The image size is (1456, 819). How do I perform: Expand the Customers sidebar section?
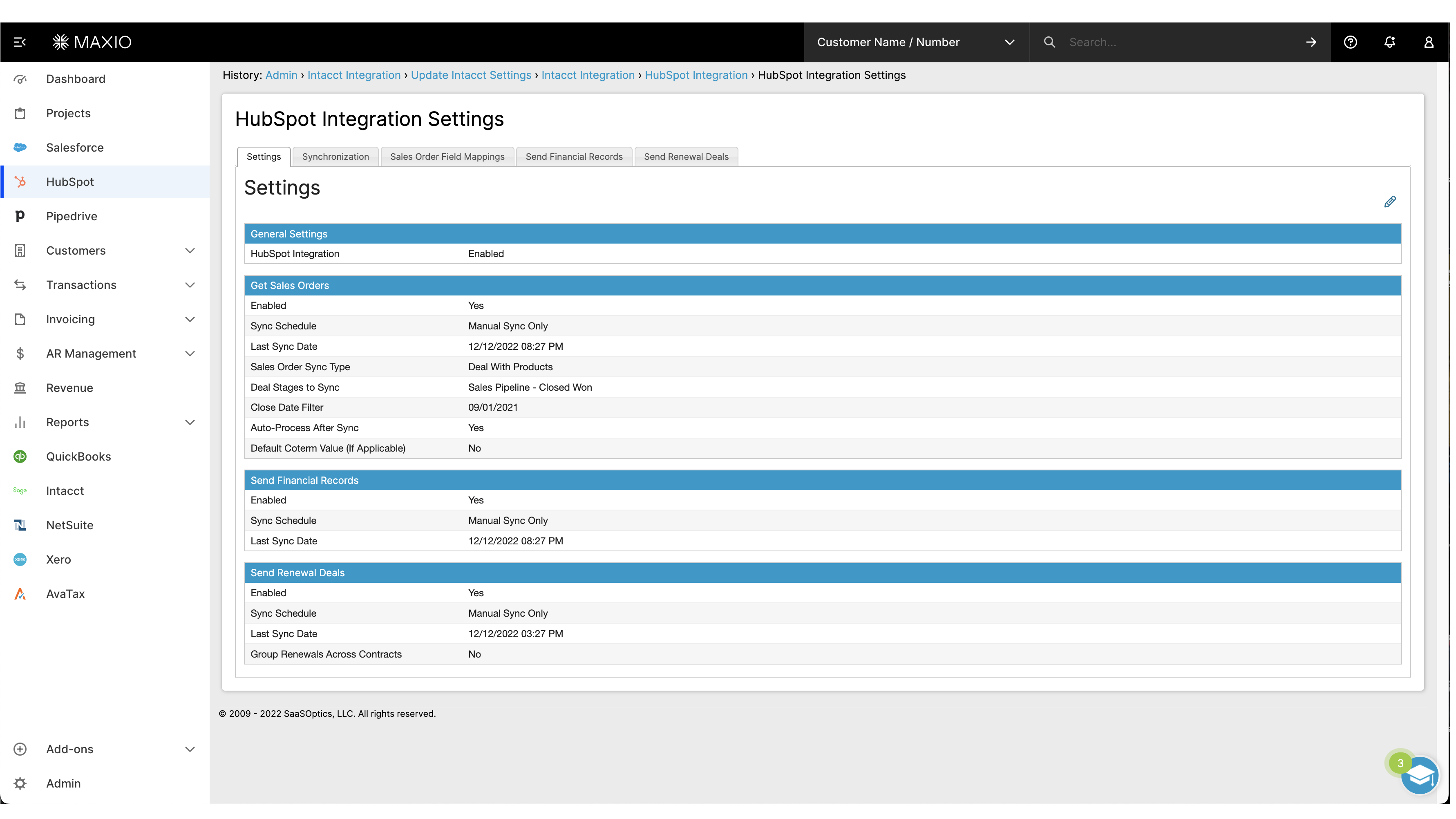pyautogui.click(x=190, y=251)
